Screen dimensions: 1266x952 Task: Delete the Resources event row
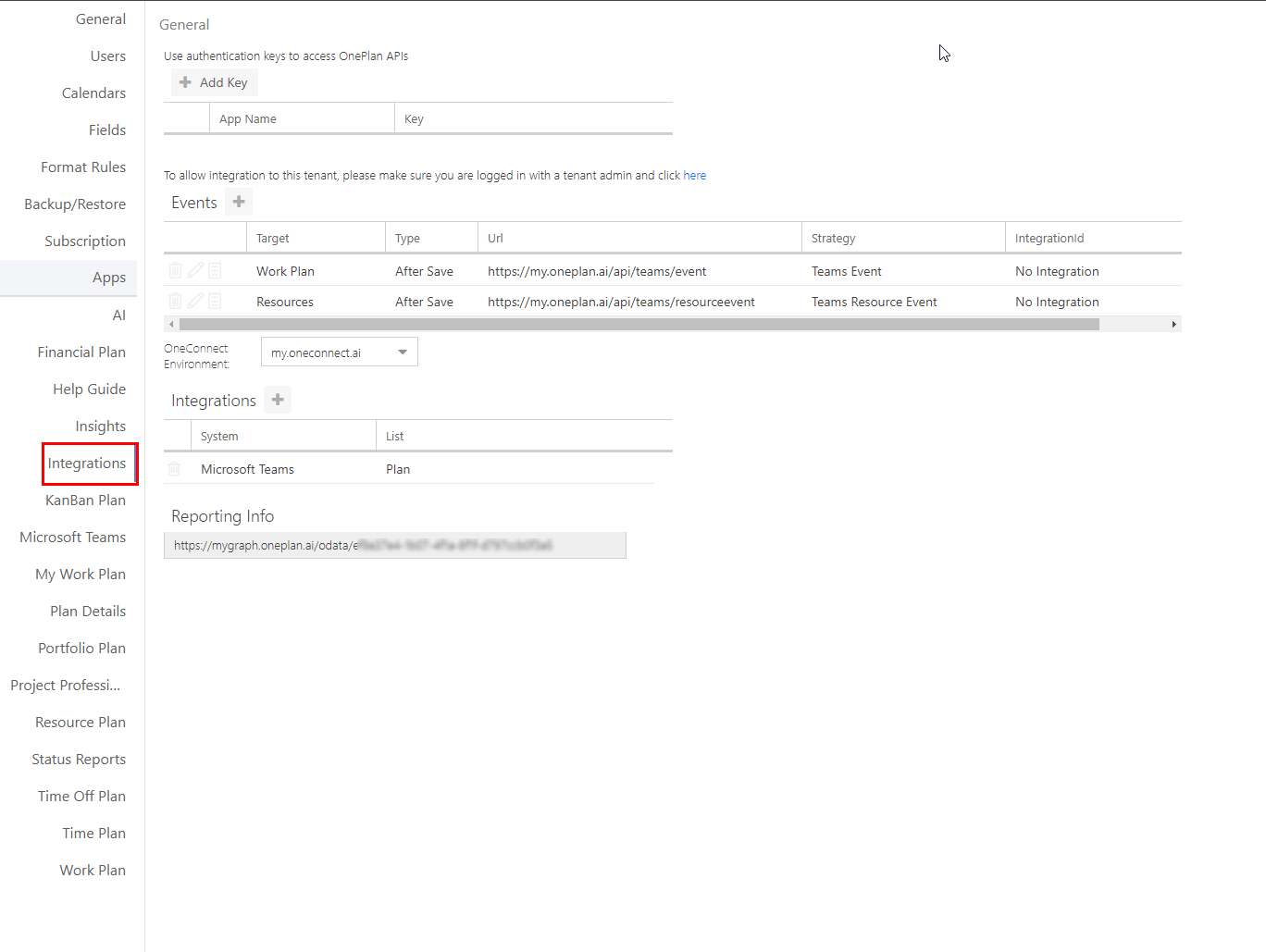point(175,301)
